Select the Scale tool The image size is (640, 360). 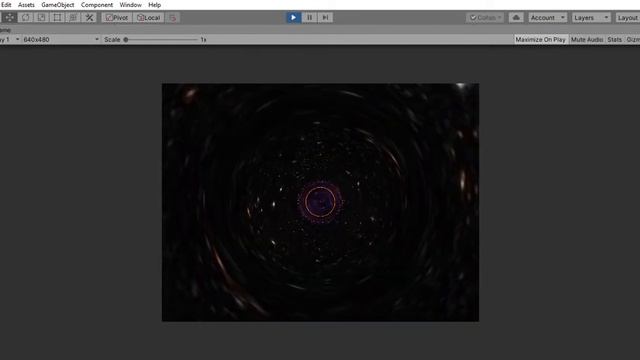coord(41,18)
